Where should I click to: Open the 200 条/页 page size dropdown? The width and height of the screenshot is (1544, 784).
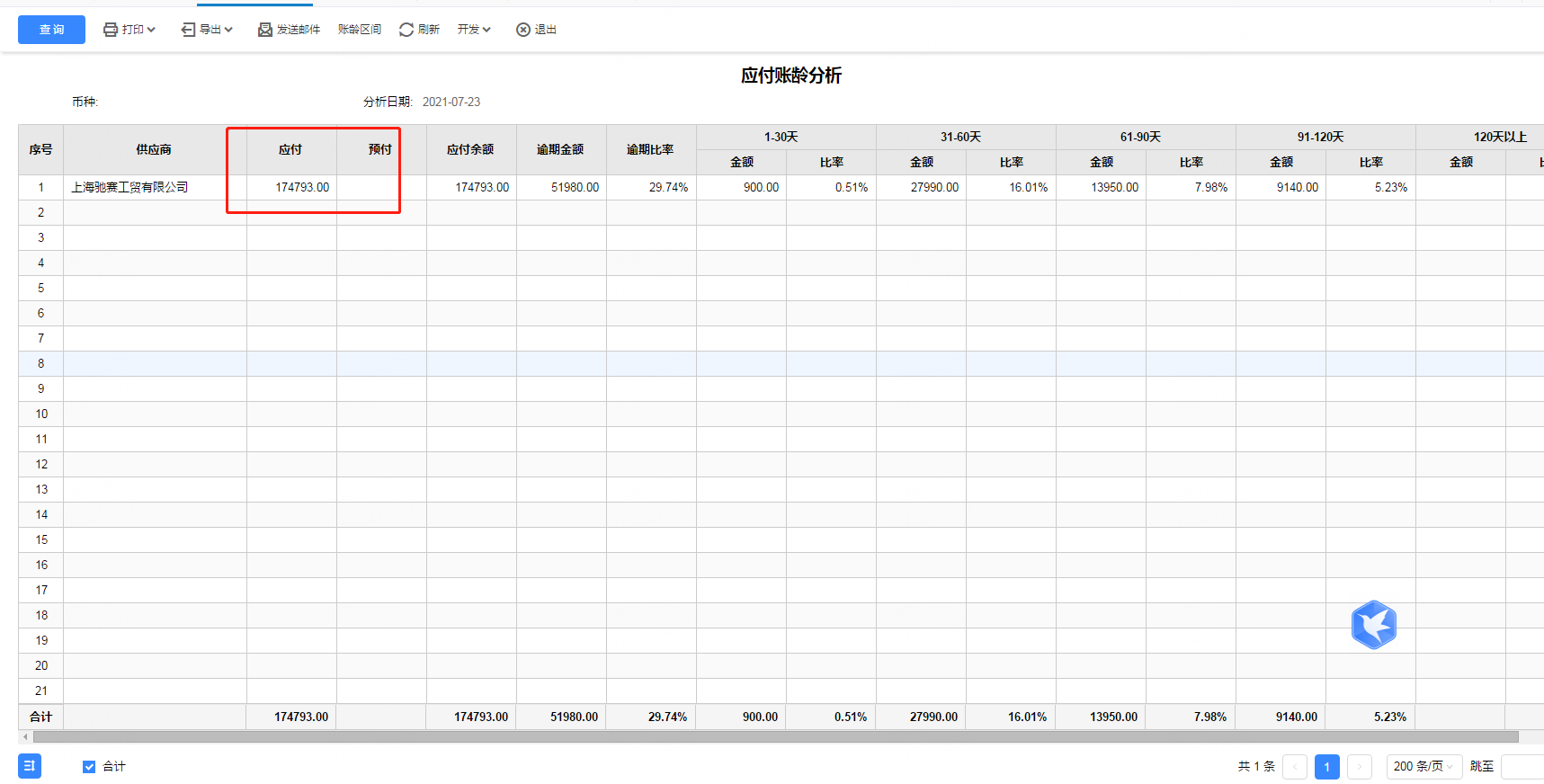1424,767
